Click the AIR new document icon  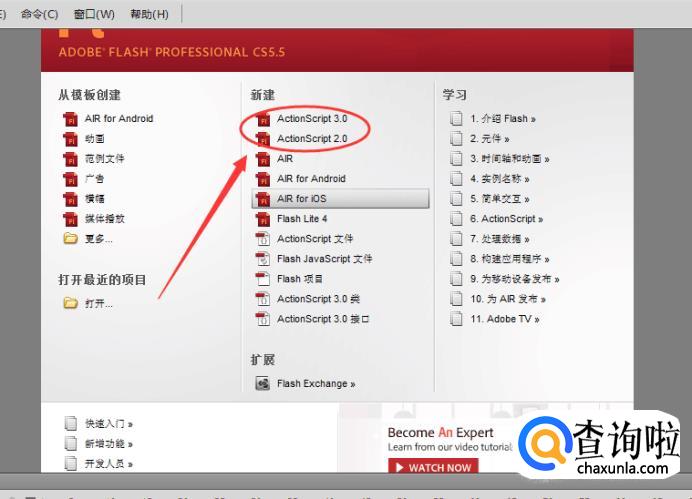[x=263, y=159]
